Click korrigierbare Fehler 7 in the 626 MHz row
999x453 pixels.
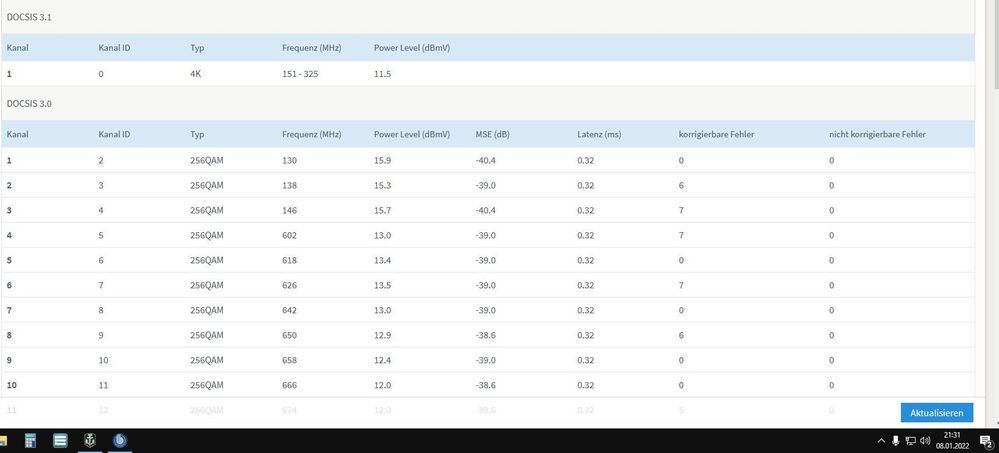[681, 285]
